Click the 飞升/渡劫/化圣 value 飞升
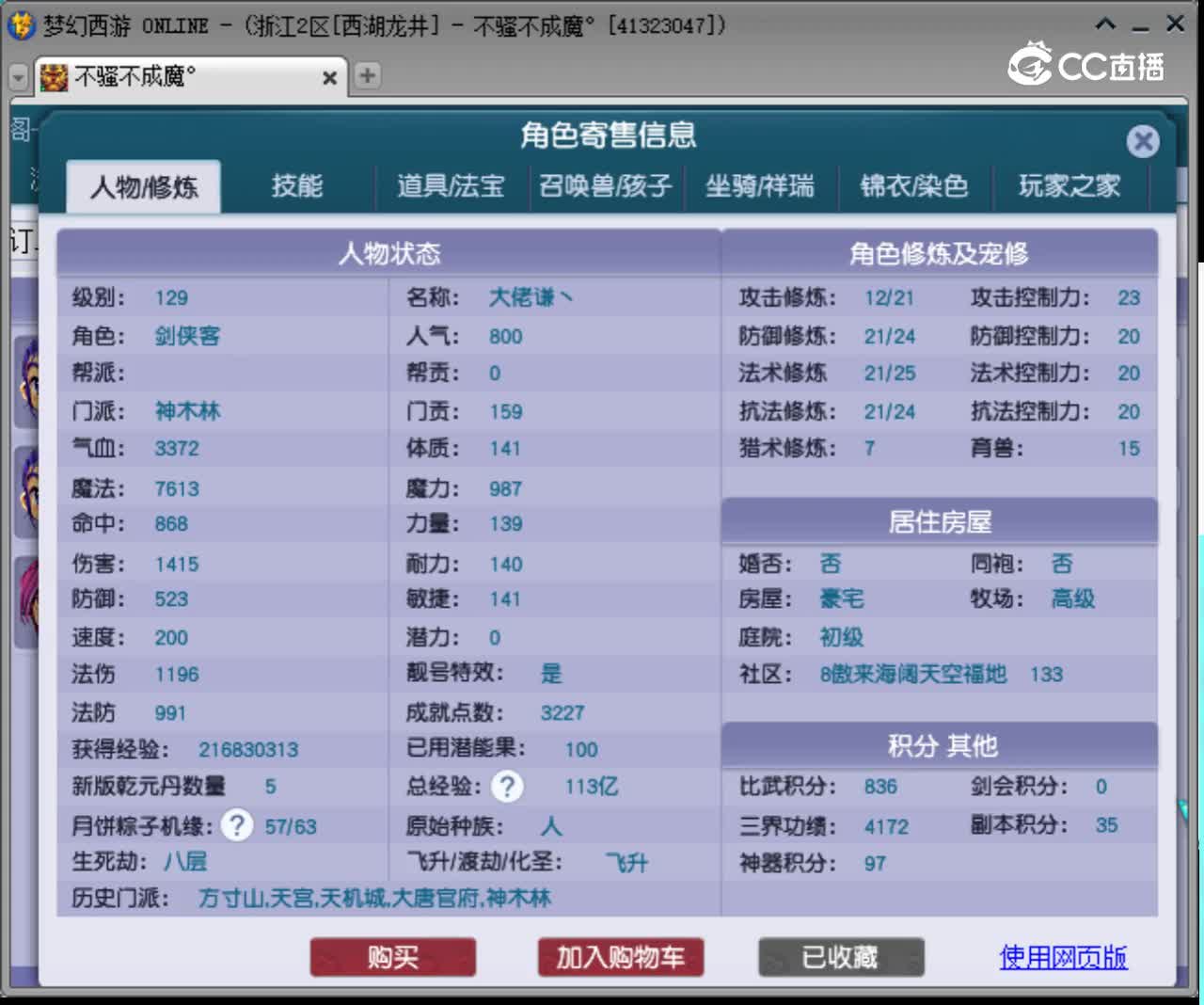The width and height of the screenshot is (1204, 1005). pos(626,862)
